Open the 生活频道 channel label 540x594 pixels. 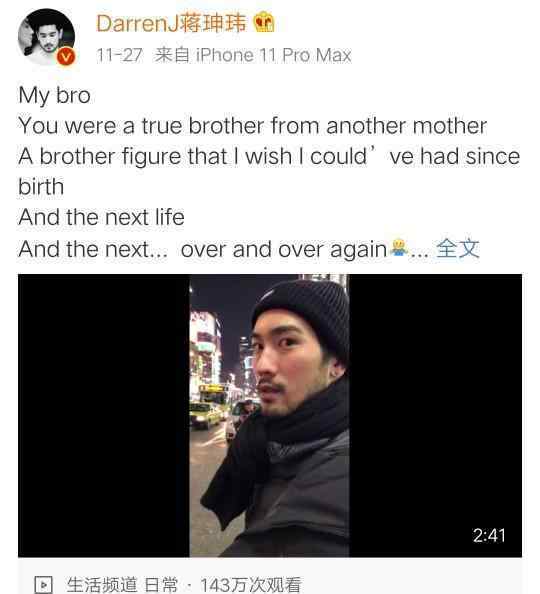[x=102, y=585]
